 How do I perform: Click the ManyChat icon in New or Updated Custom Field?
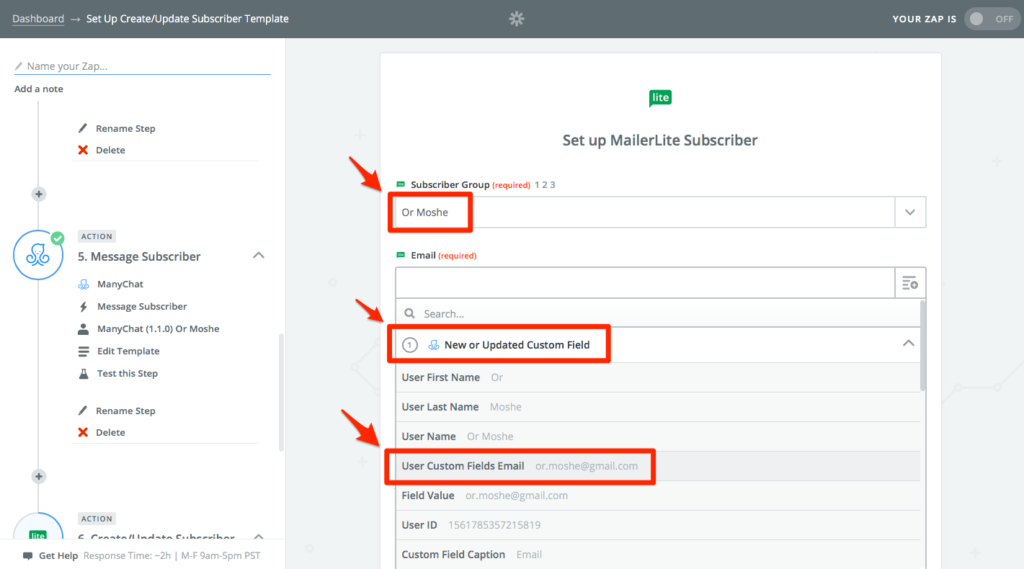(x=433, y=345)
